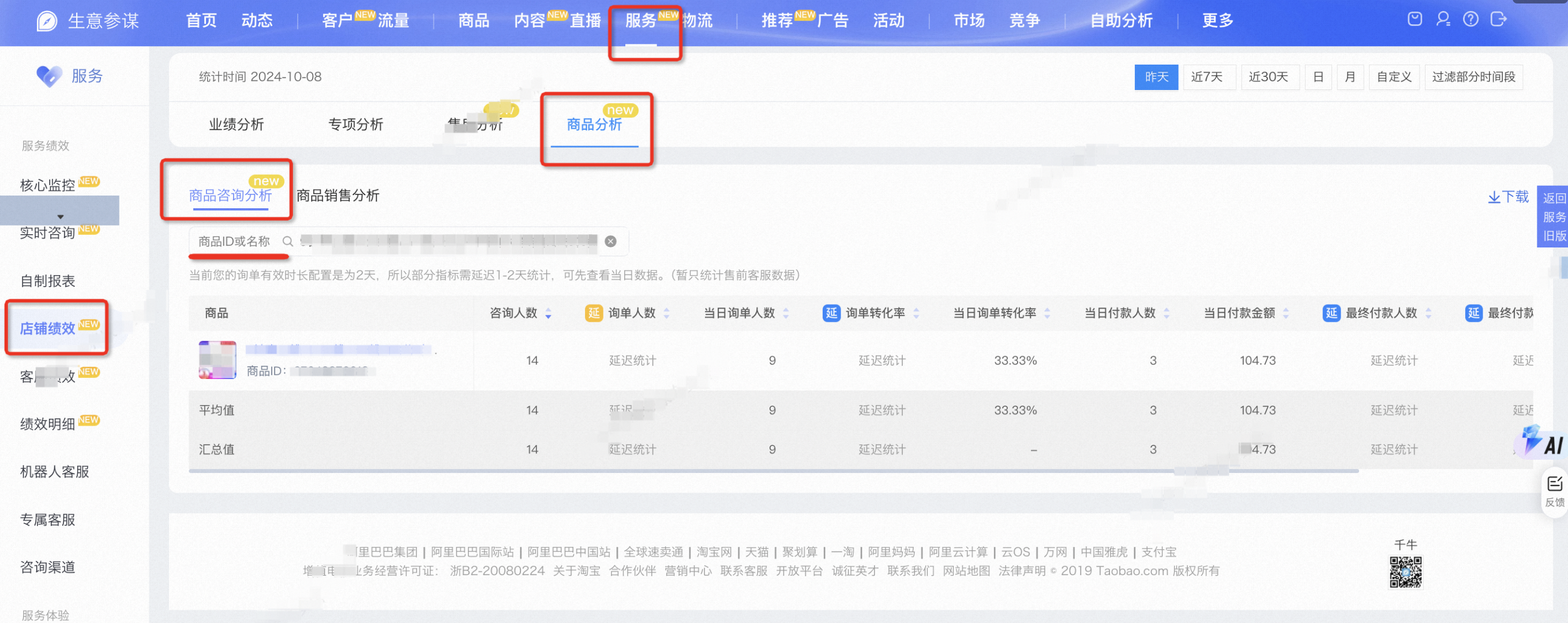Sort by 当日付款金额 column arrows
This screenshot has height=623, width=1568.
point(1285,313)
